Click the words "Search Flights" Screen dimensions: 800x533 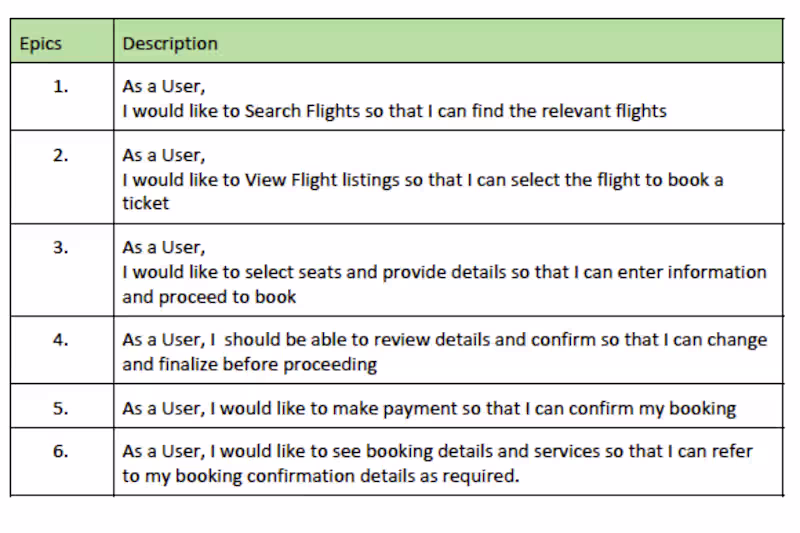pyautogui.click(x=301, y=111)
